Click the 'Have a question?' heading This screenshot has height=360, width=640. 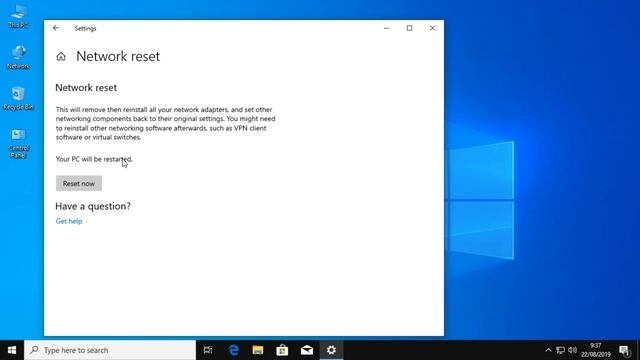[x=93, y=207]
